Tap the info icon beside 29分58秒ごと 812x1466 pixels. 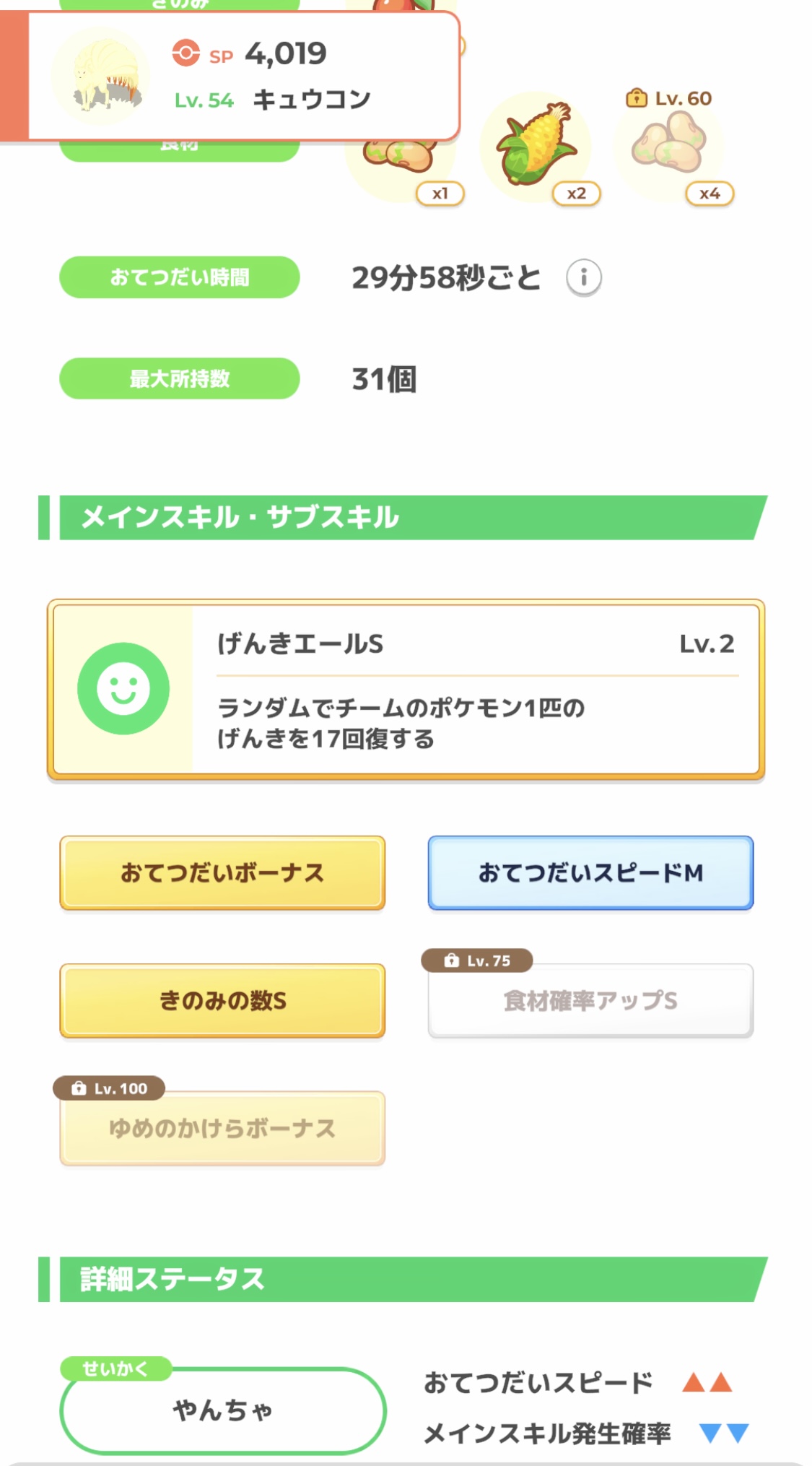(x=583, y=277)
